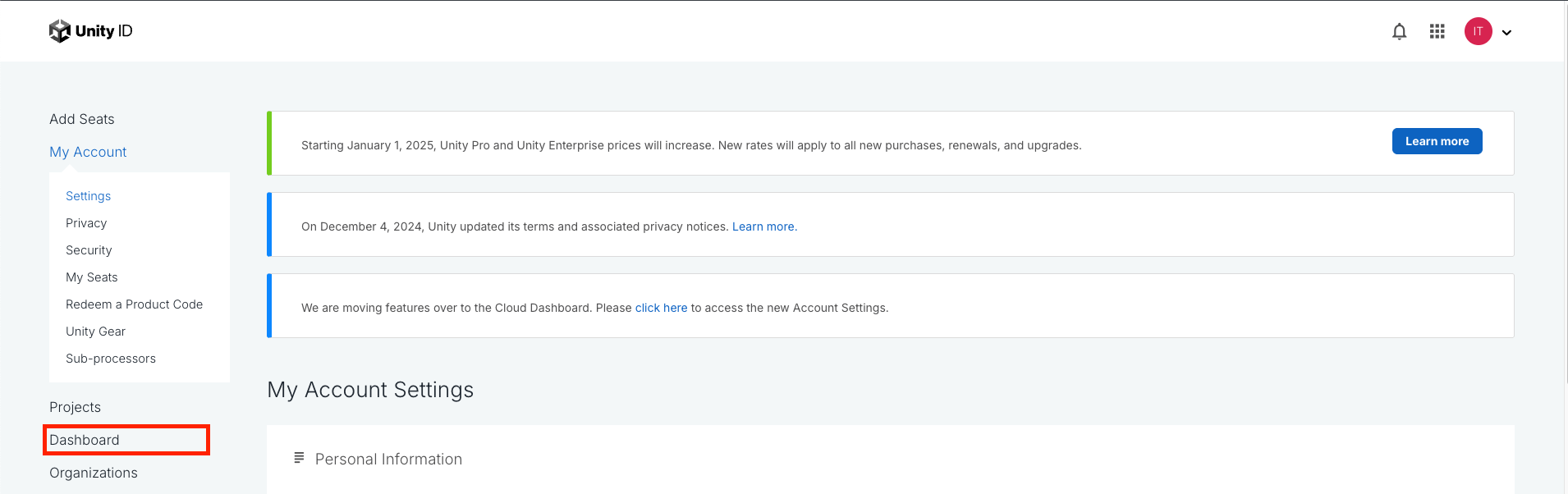Open the Unity Gear submenu item

pyautogui.click(x=95, y=332)
